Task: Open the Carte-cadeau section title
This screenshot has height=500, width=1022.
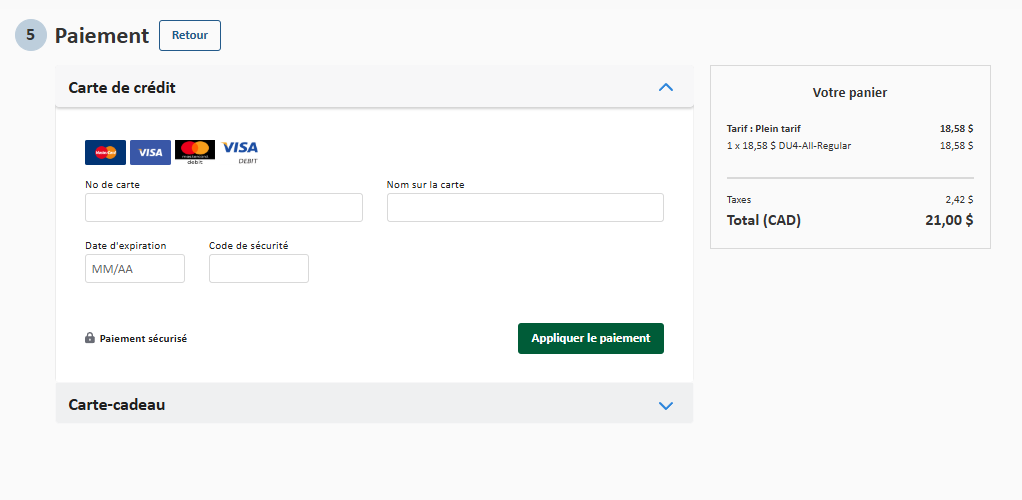Action: coord(117,405)
